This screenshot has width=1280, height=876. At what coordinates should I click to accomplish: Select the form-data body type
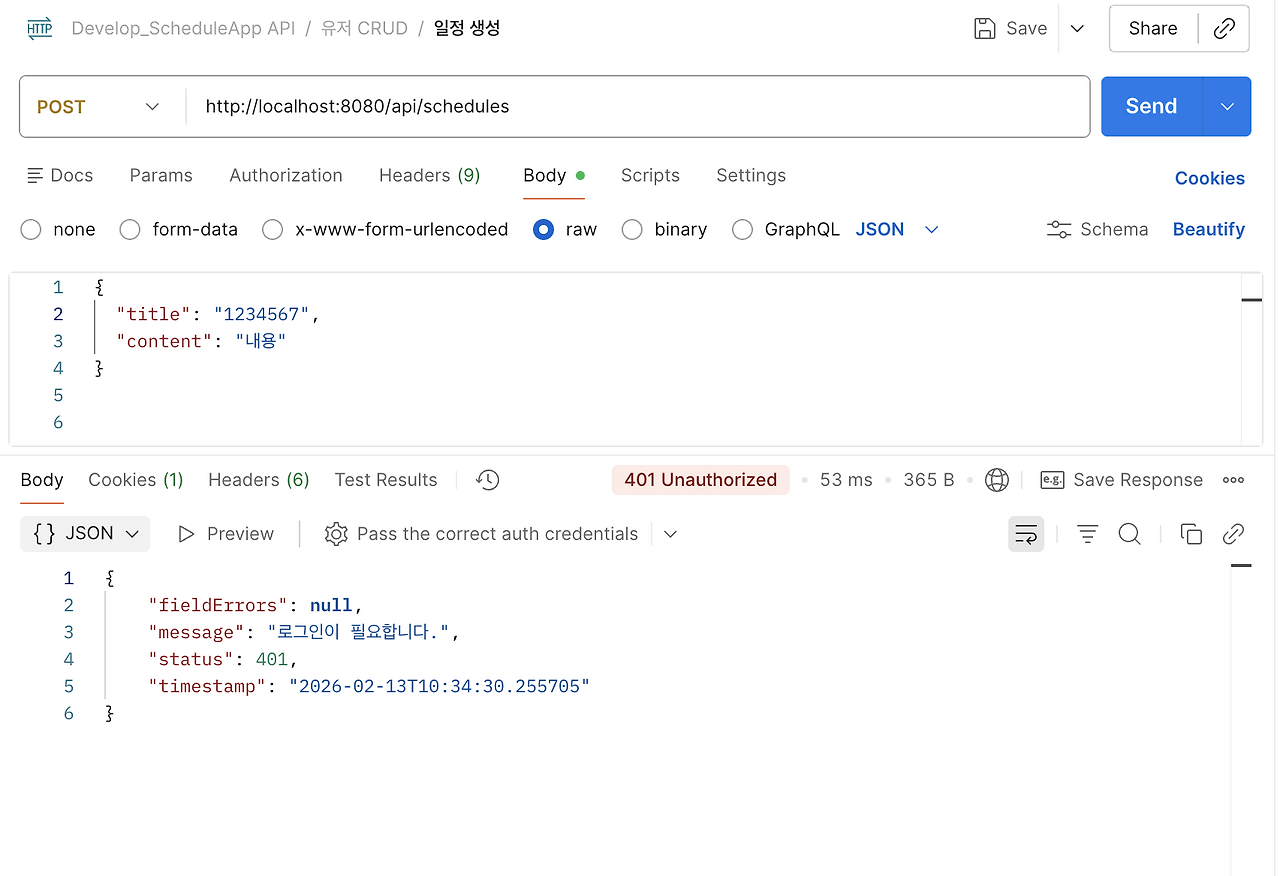click(130, 230)
